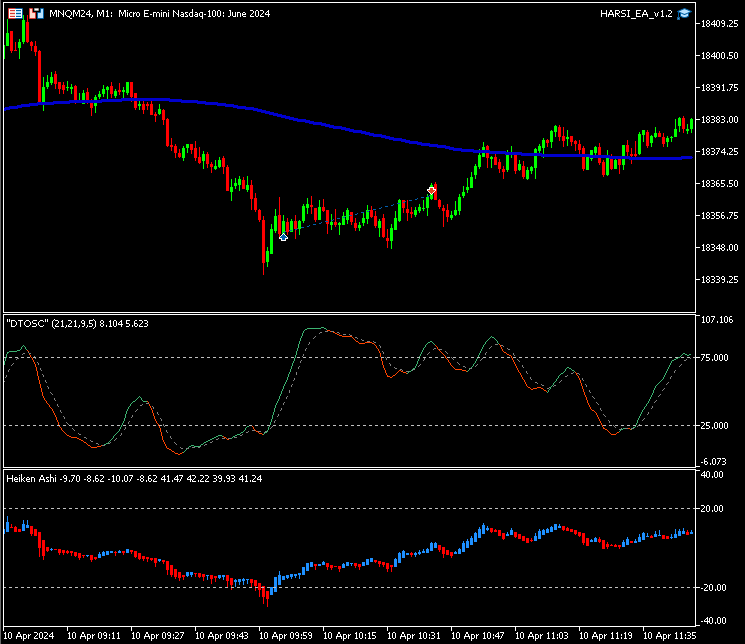Click the 20.00 Heiken Ashi level value

[x=713, y=509]
